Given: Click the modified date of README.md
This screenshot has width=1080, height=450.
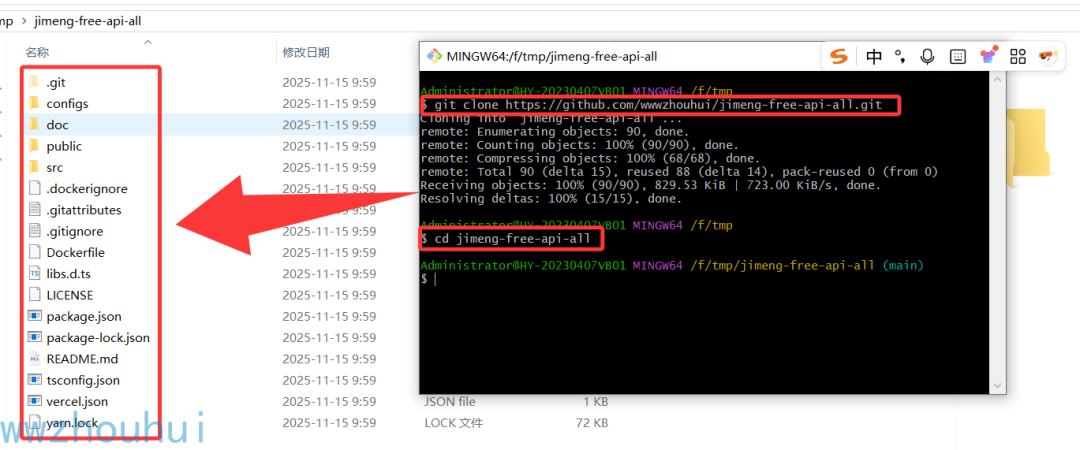Looking at the screenshot, I should pyautogui.click(x=329, y=359).
